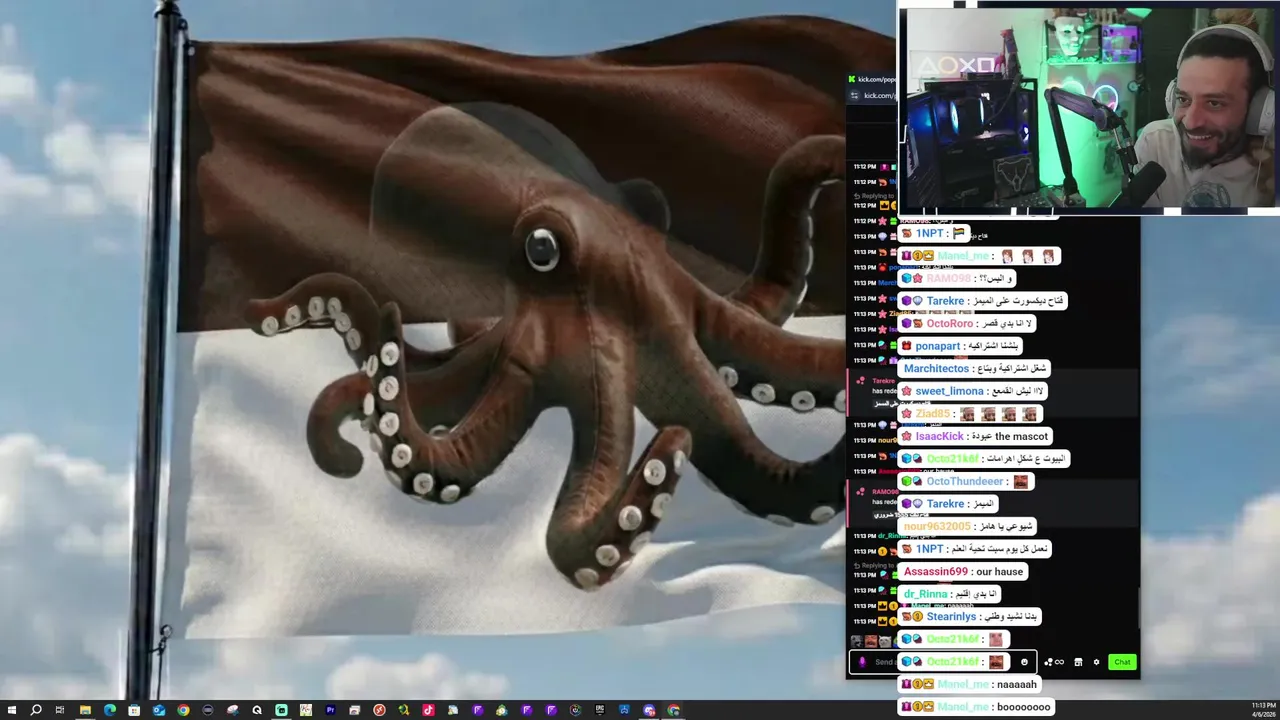
Task: Open TikTok taskbar icon
Action: coord(428,710)
